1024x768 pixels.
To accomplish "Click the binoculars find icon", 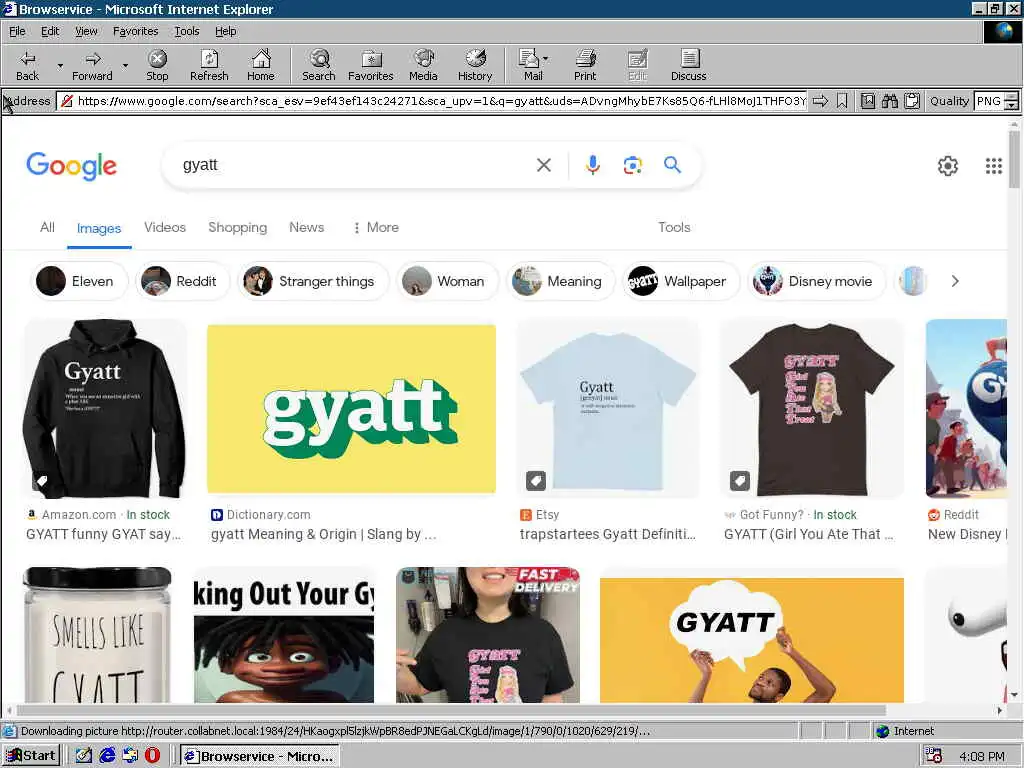I will 889,101.
